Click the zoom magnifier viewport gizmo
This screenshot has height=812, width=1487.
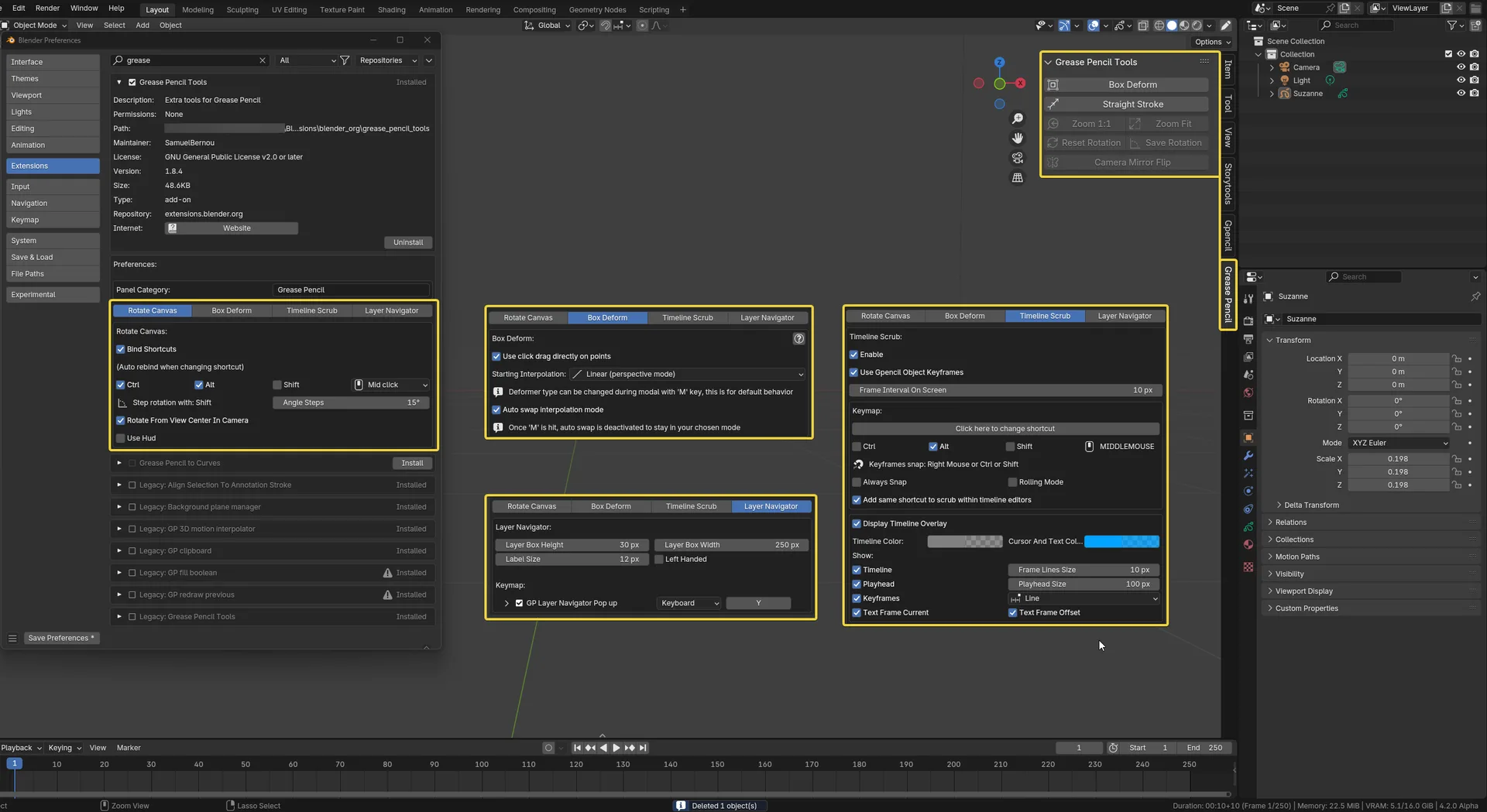(1018, 118)
